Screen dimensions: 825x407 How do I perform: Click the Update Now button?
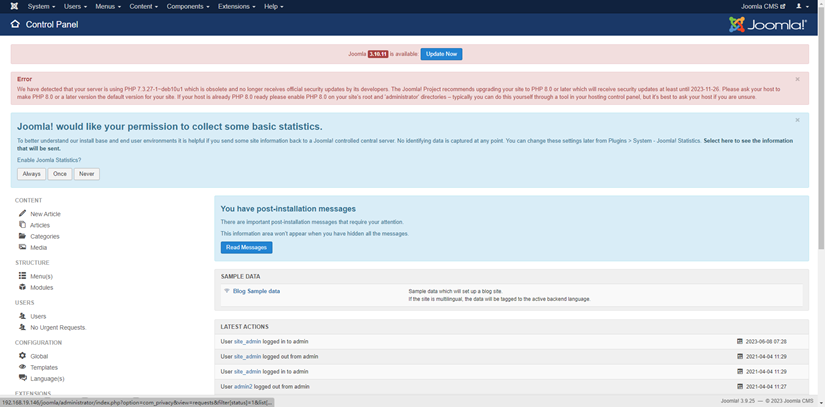pyautogui.click(x=441, y=54)
